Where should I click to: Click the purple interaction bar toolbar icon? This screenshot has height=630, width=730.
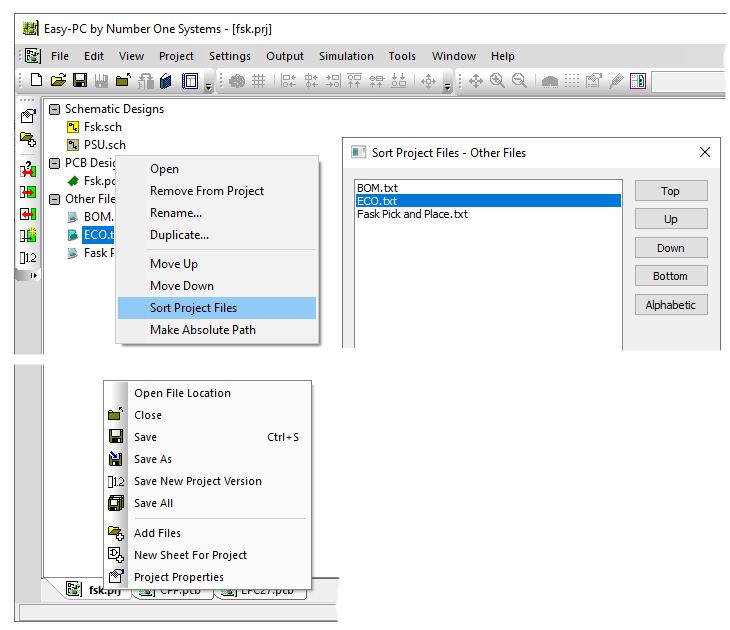638,81
